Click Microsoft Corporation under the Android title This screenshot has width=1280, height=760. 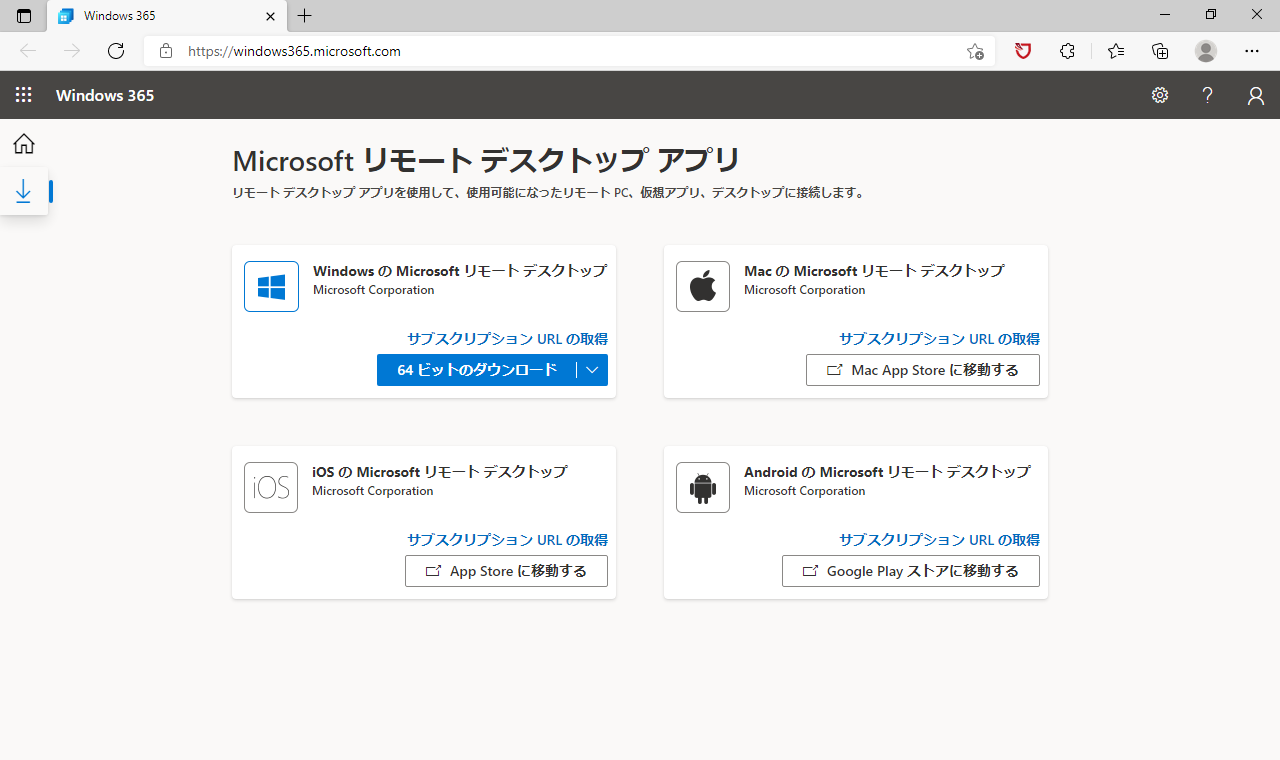click(x=805, y=491)
